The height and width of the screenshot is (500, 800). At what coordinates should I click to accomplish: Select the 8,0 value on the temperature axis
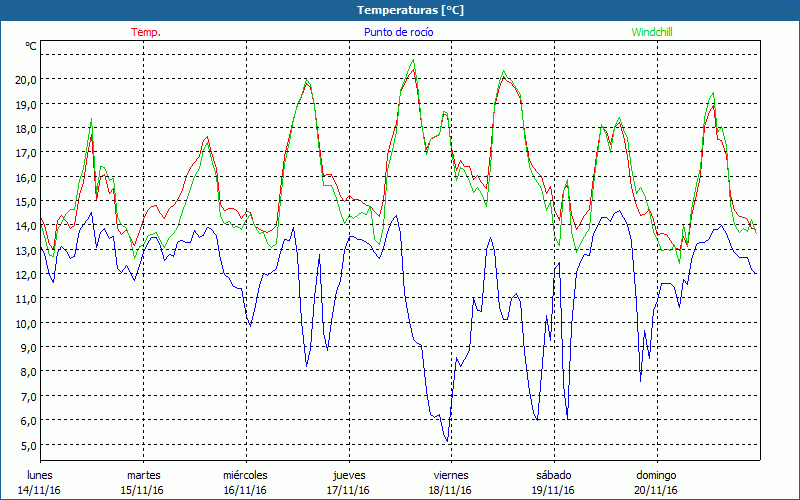(28, 372)
